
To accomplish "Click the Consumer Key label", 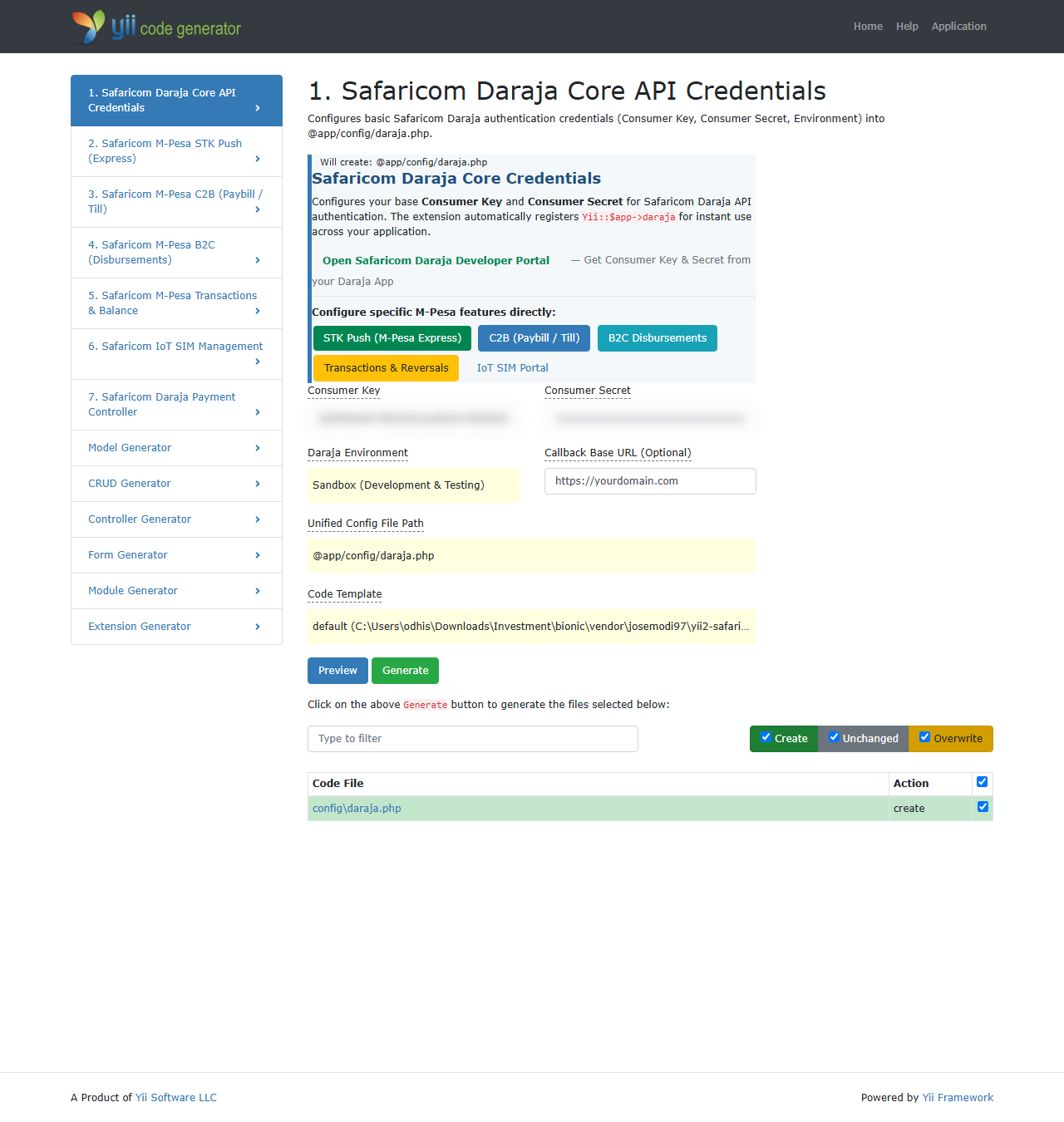I will point(344,391).
